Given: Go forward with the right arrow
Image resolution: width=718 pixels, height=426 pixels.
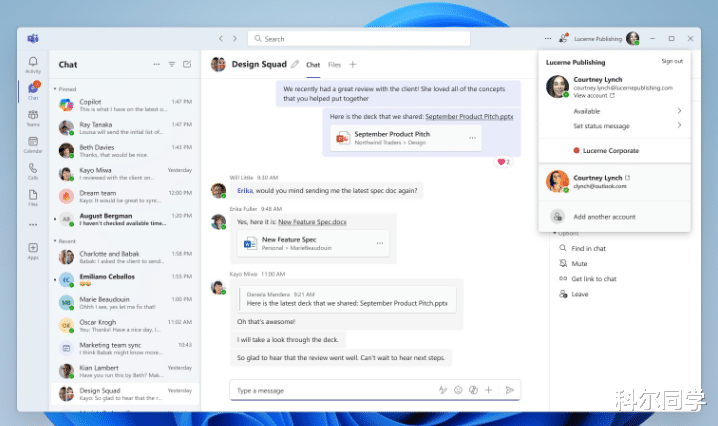Looking at the screenshot, I should tap(235, 38).
